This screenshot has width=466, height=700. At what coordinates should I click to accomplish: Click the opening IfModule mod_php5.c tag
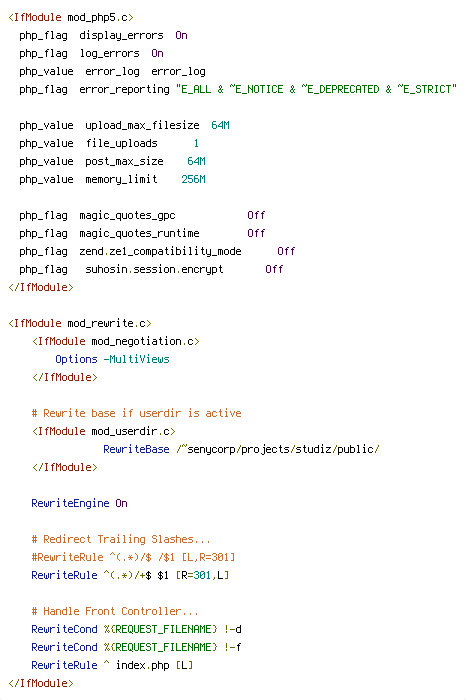(71, 17)
